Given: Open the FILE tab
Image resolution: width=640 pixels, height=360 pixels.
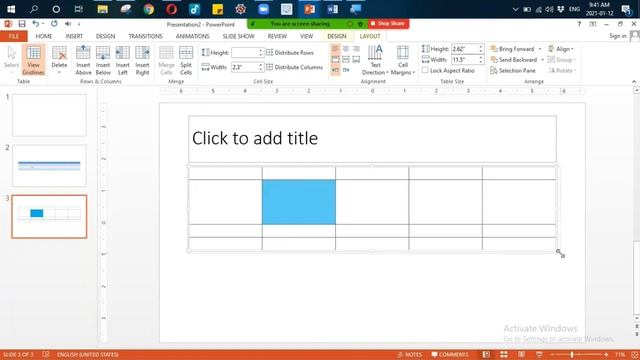Looking at the screenshot, I should coord(14,36).
